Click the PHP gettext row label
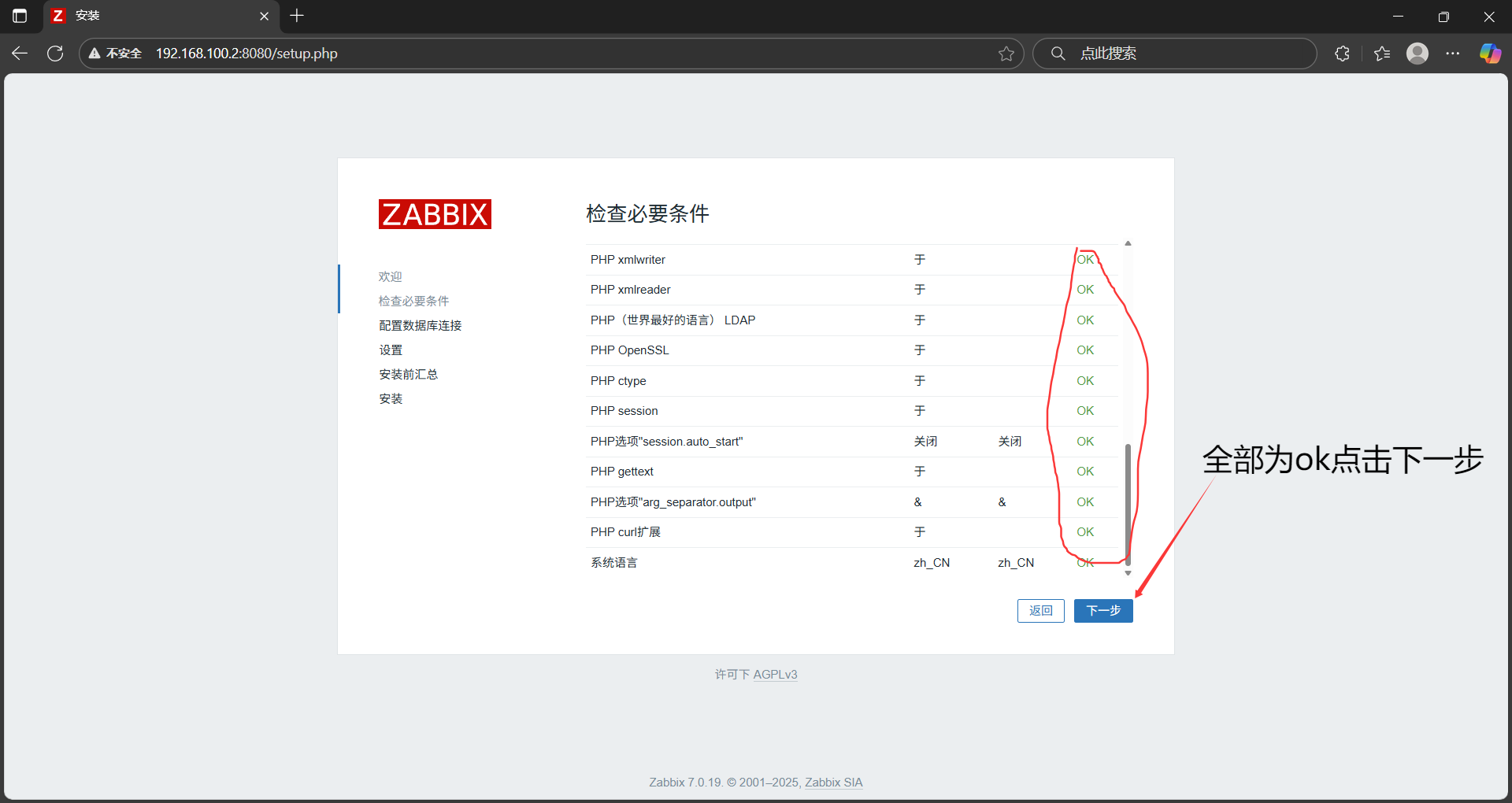This screenshot has height=803, width=1512. 621,472
